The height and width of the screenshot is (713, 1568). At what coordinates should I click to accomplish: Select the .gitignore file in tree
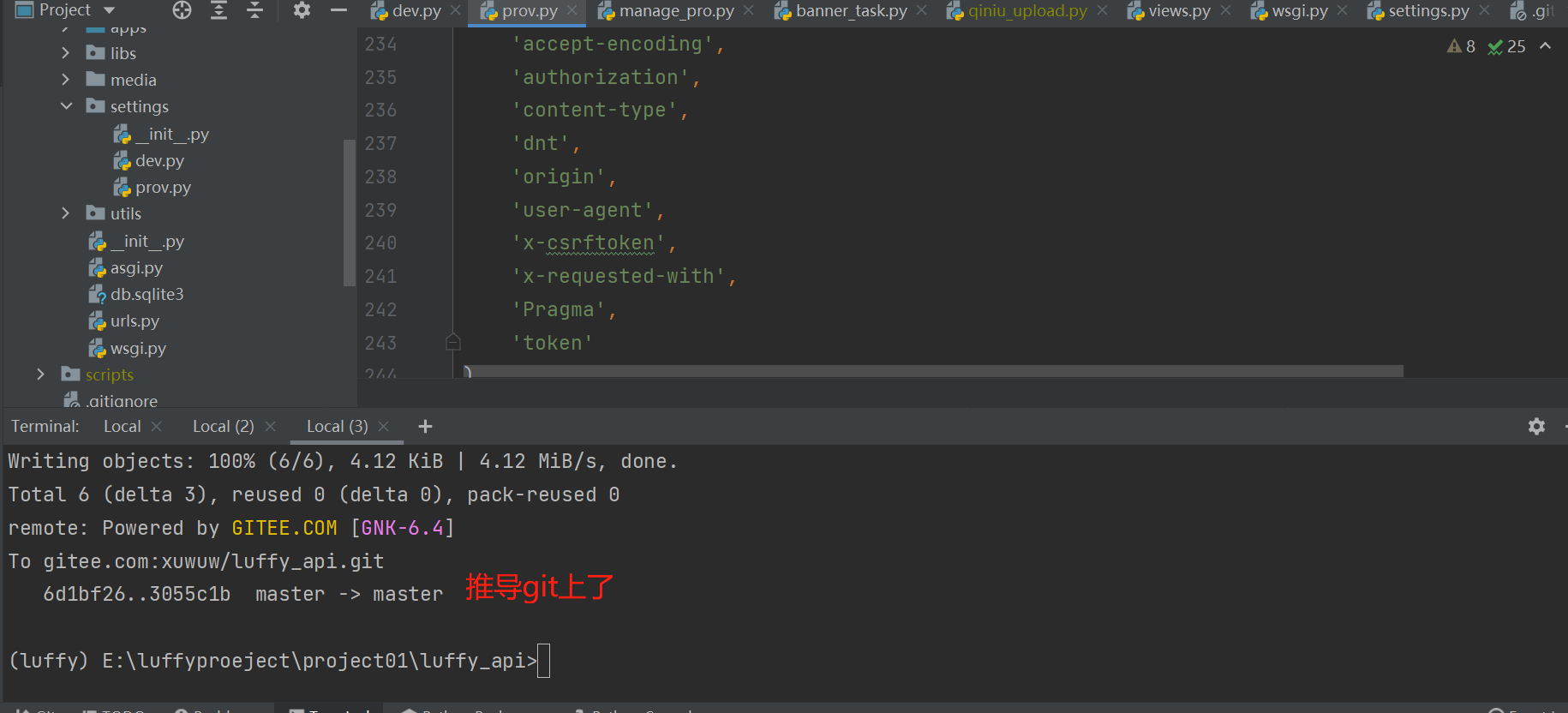(111, 400)
